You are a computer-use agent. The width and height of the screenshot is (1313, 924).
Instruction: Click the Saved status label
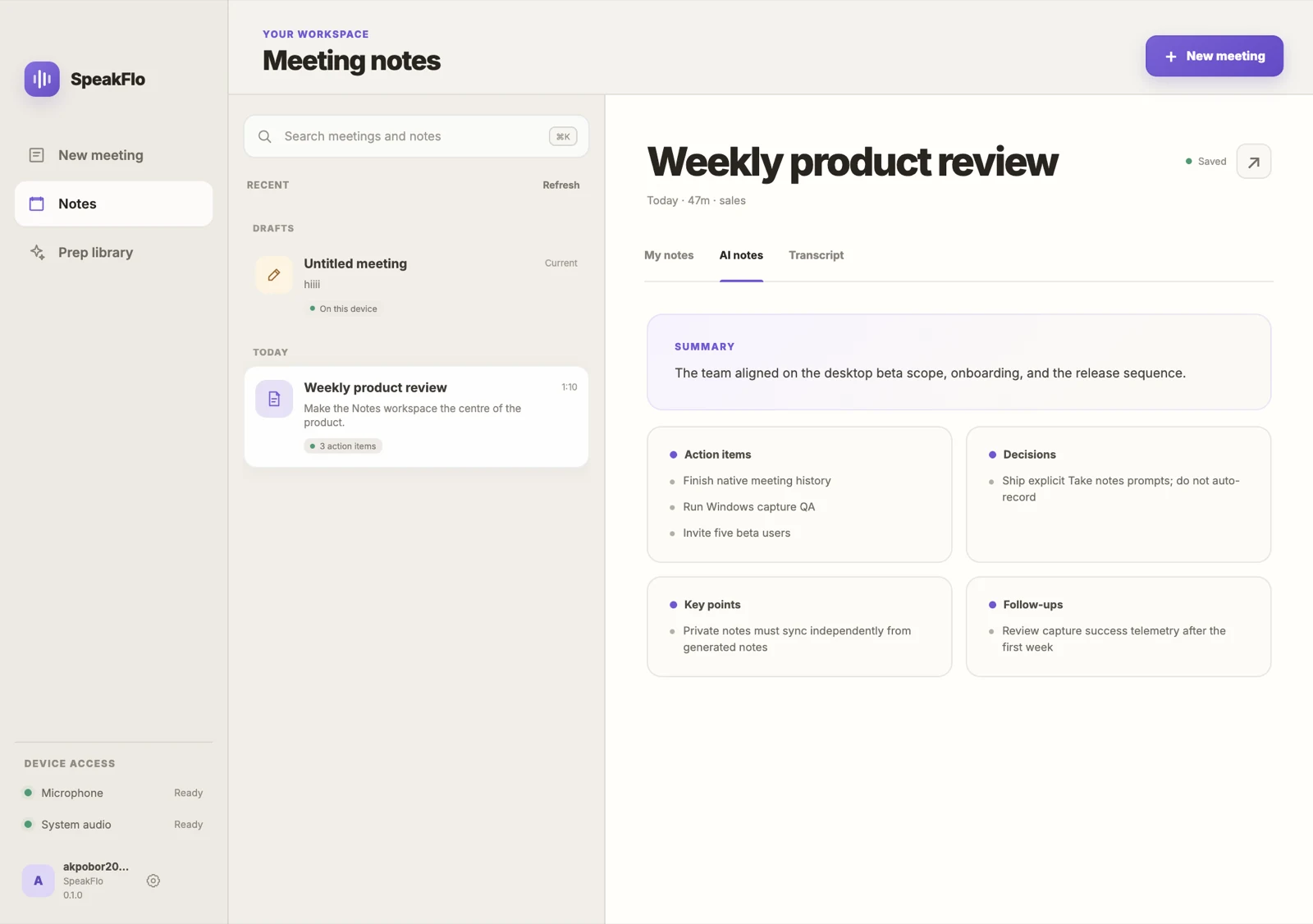click(1212, 162)
